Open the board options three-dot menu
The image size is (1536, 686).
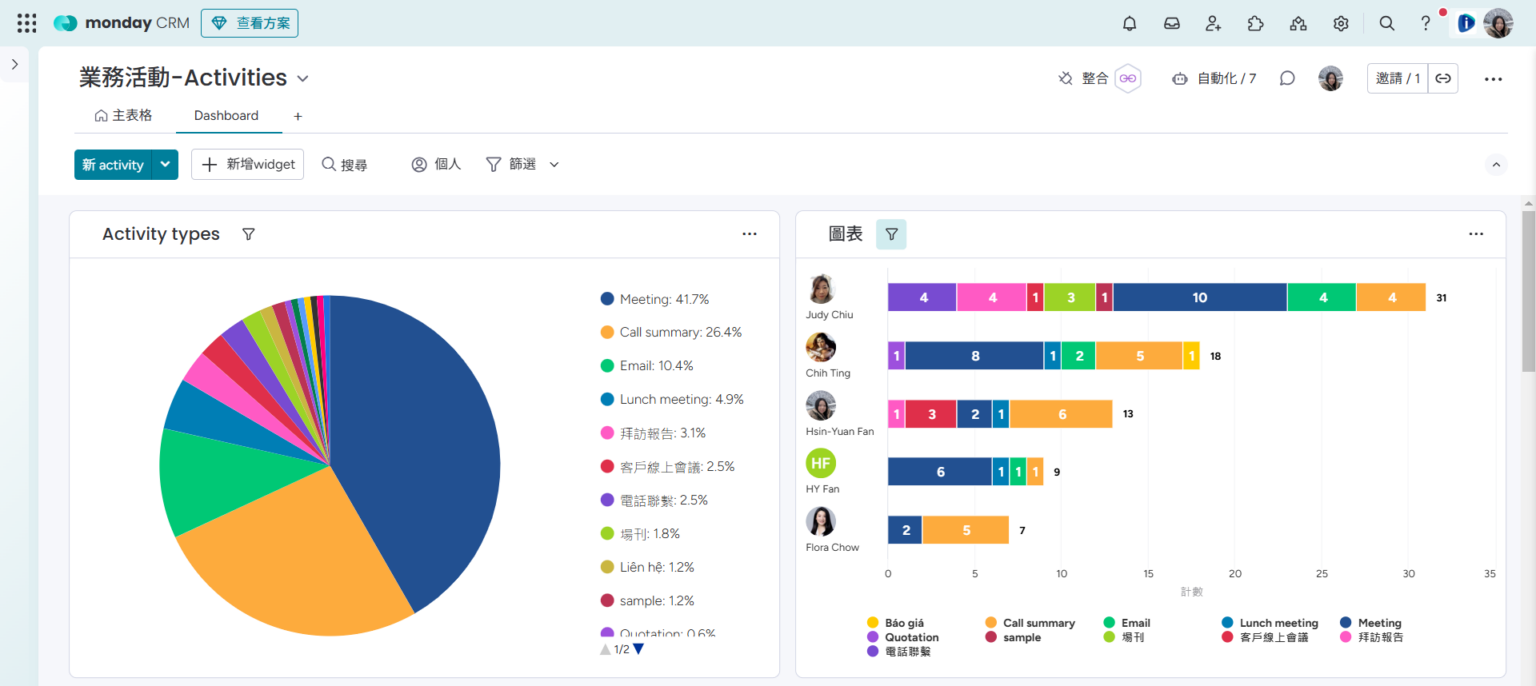(x=1493, y=79)
